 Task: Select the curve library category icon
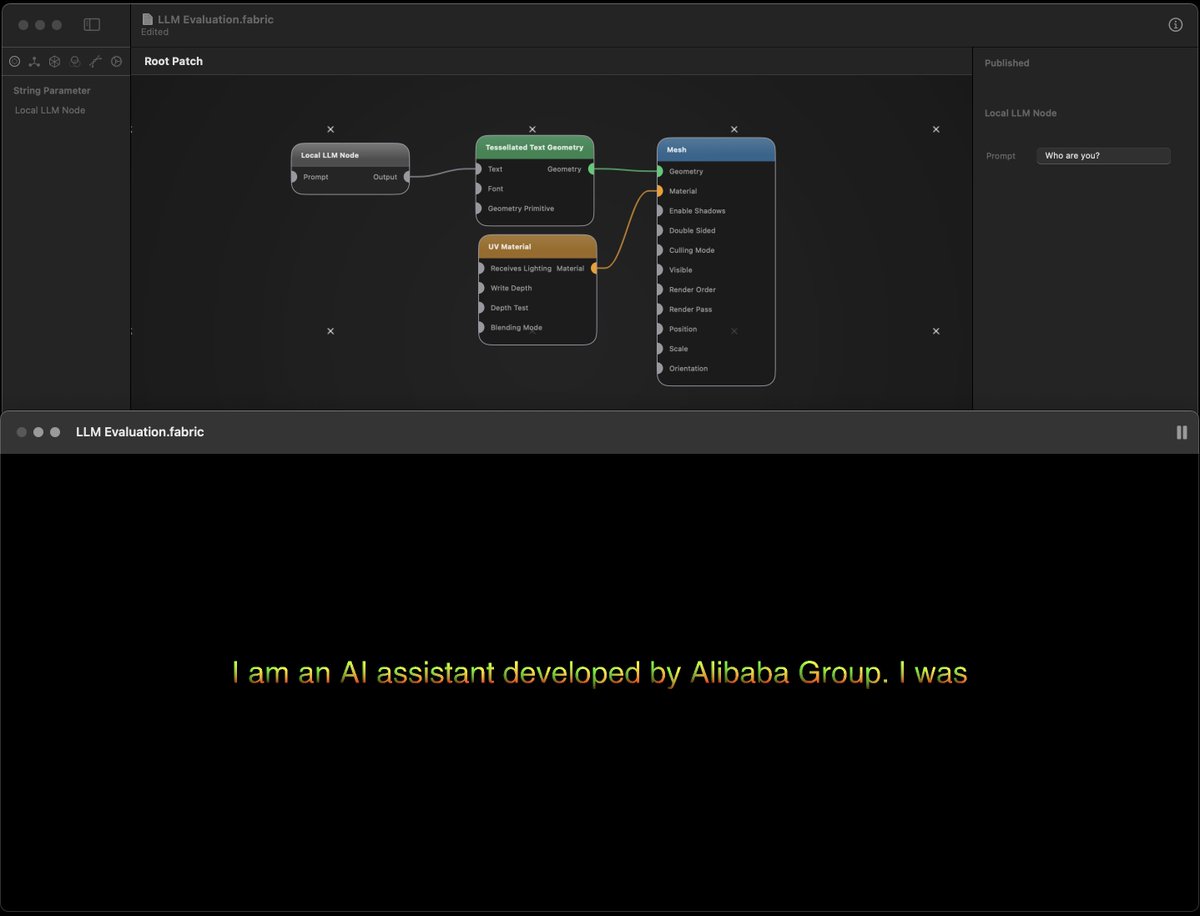pyautogui.click(x=96, y=62)
